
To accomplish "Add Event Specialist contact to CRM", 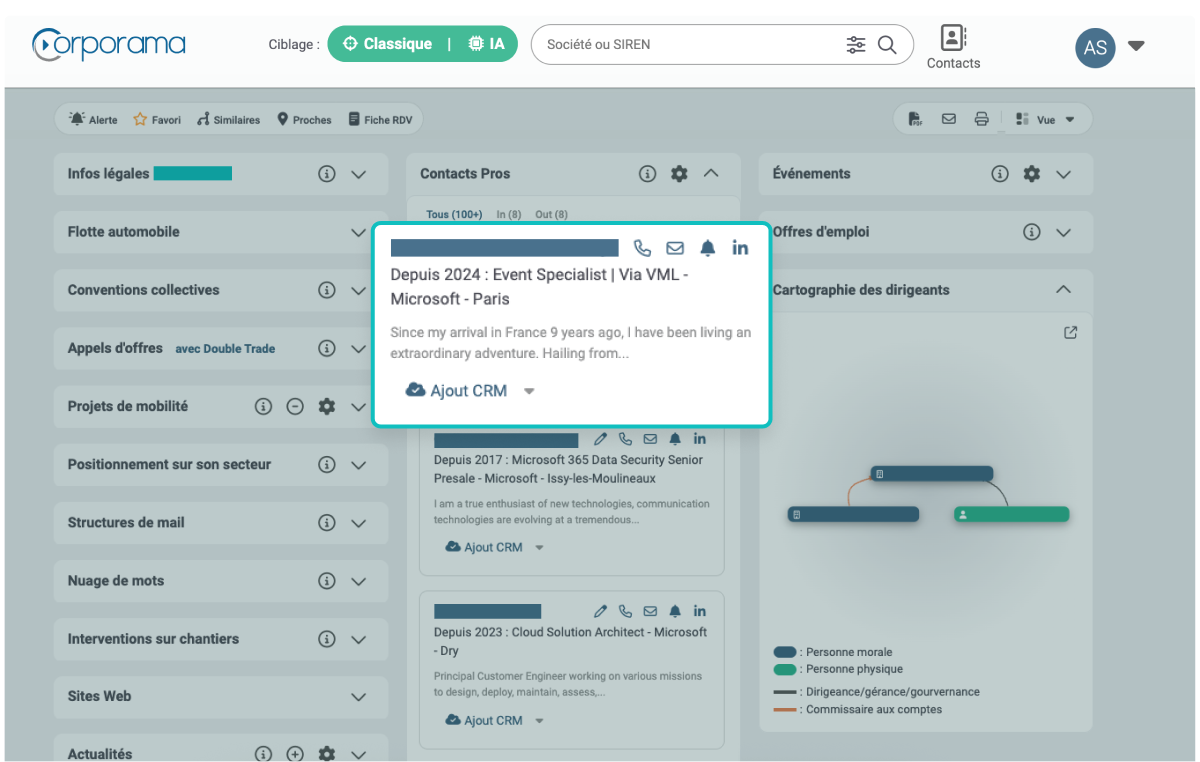I will point(457,391).
